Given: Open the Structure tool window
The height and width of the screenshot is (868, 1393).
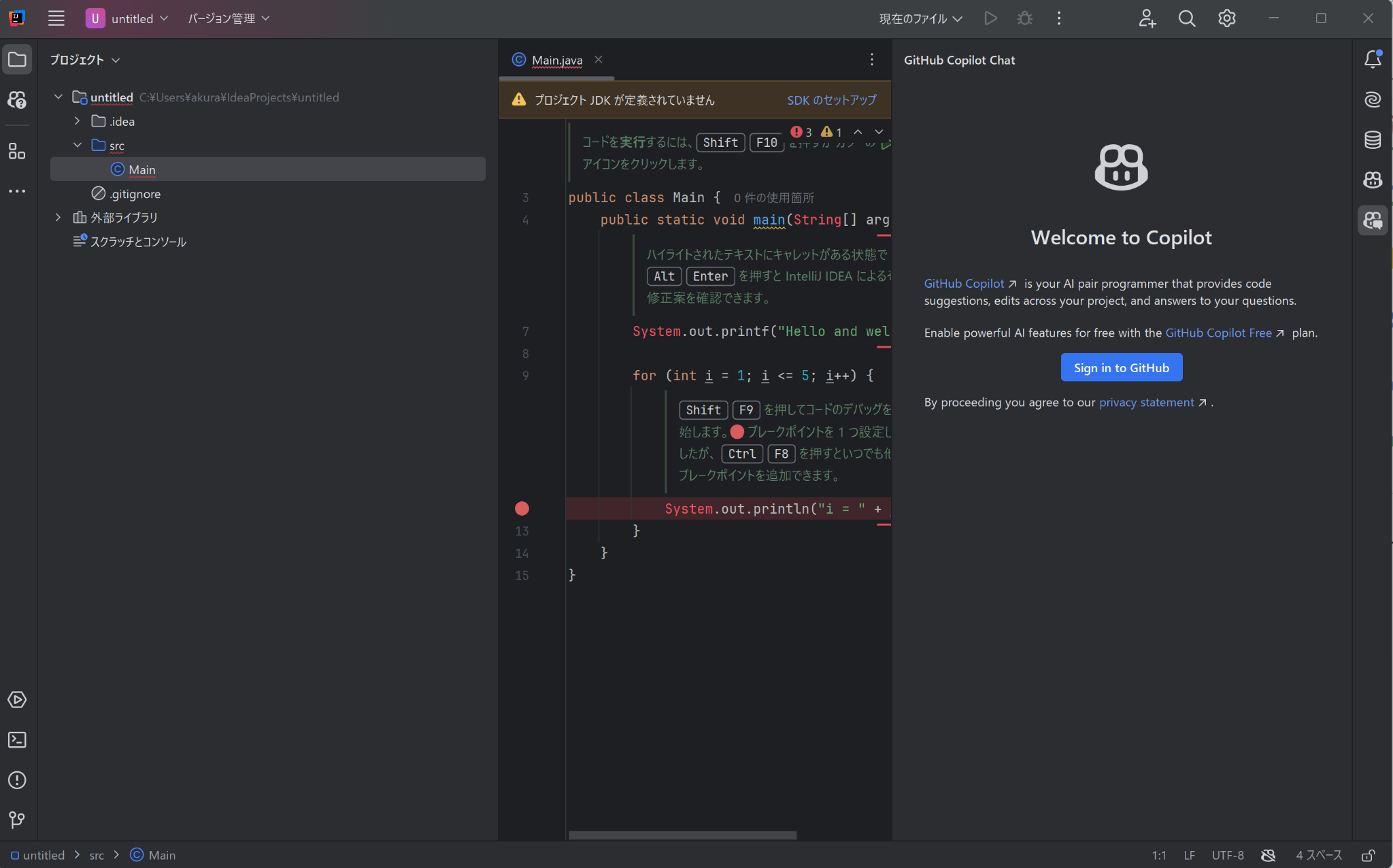Looking at the screenshot, I should (17, 151).
